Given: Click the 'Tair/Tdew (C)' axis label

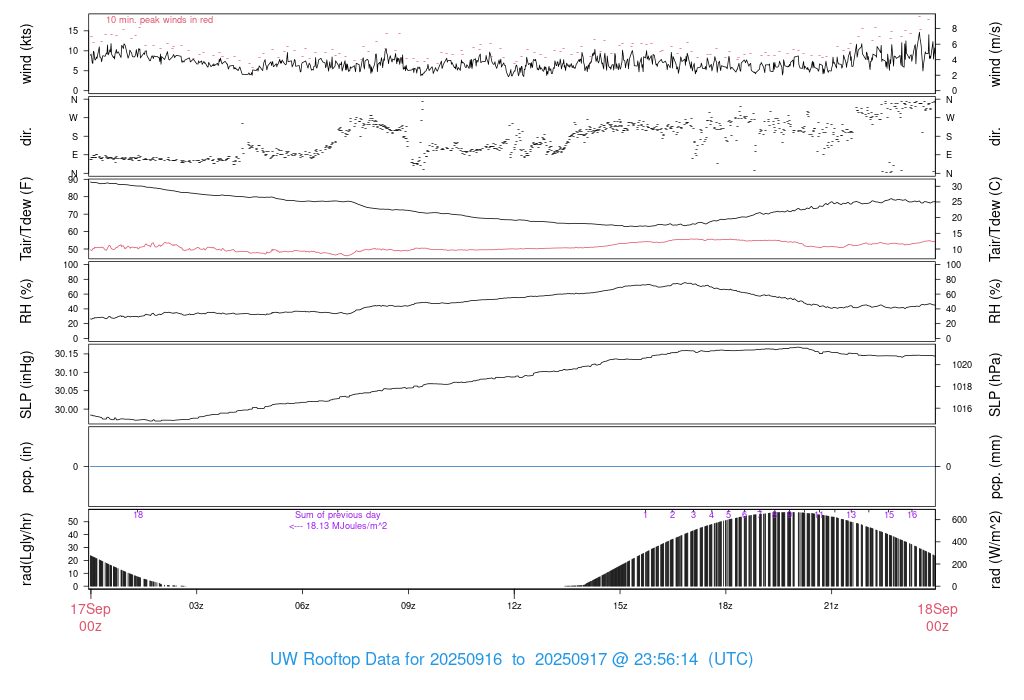Looking at the screenshot, I should pyautogui.click(x=995, y=219).
